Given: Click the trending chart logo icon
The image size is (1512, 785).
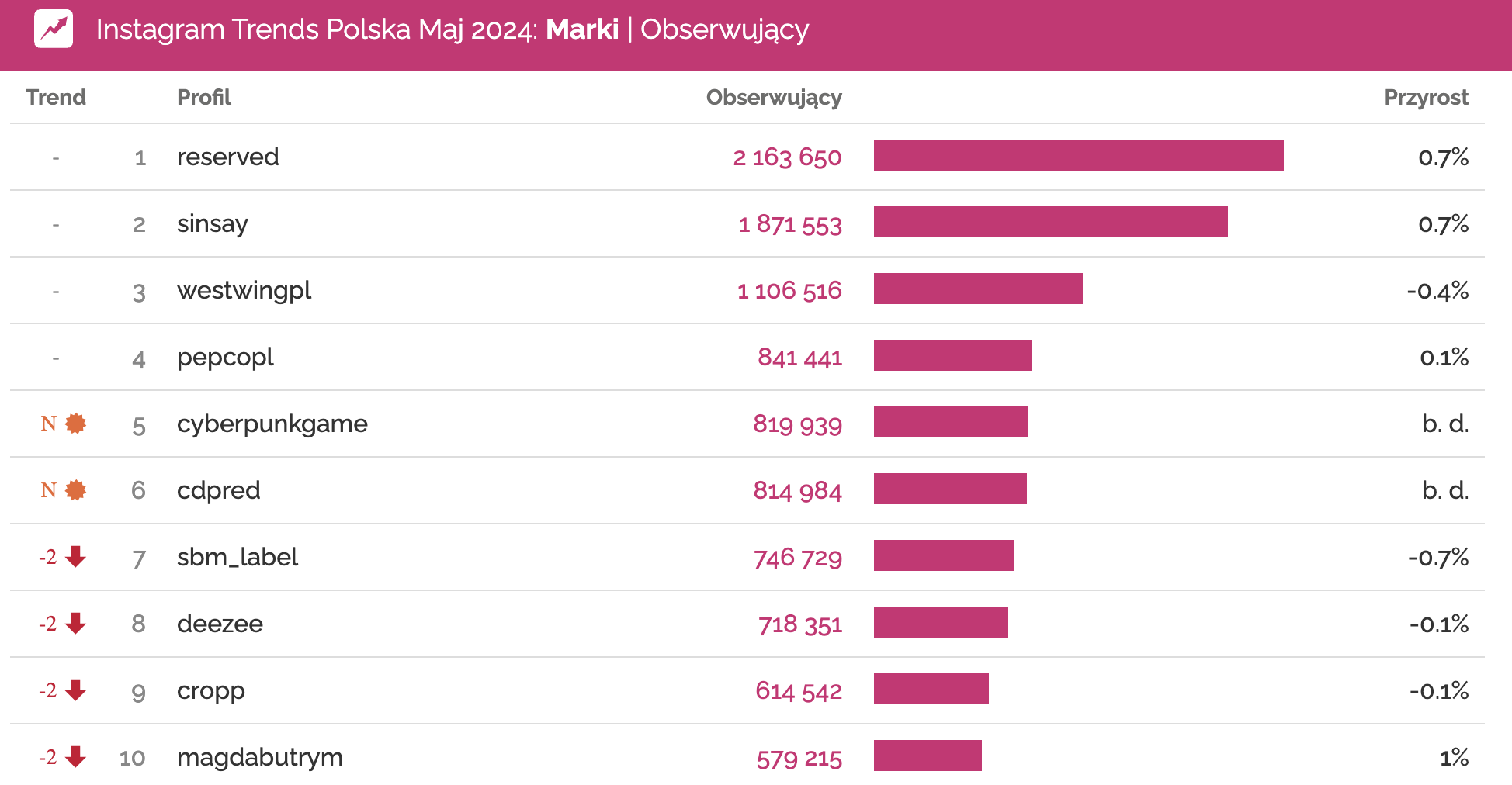Looking at the screenshot, I should coord(54,29).
